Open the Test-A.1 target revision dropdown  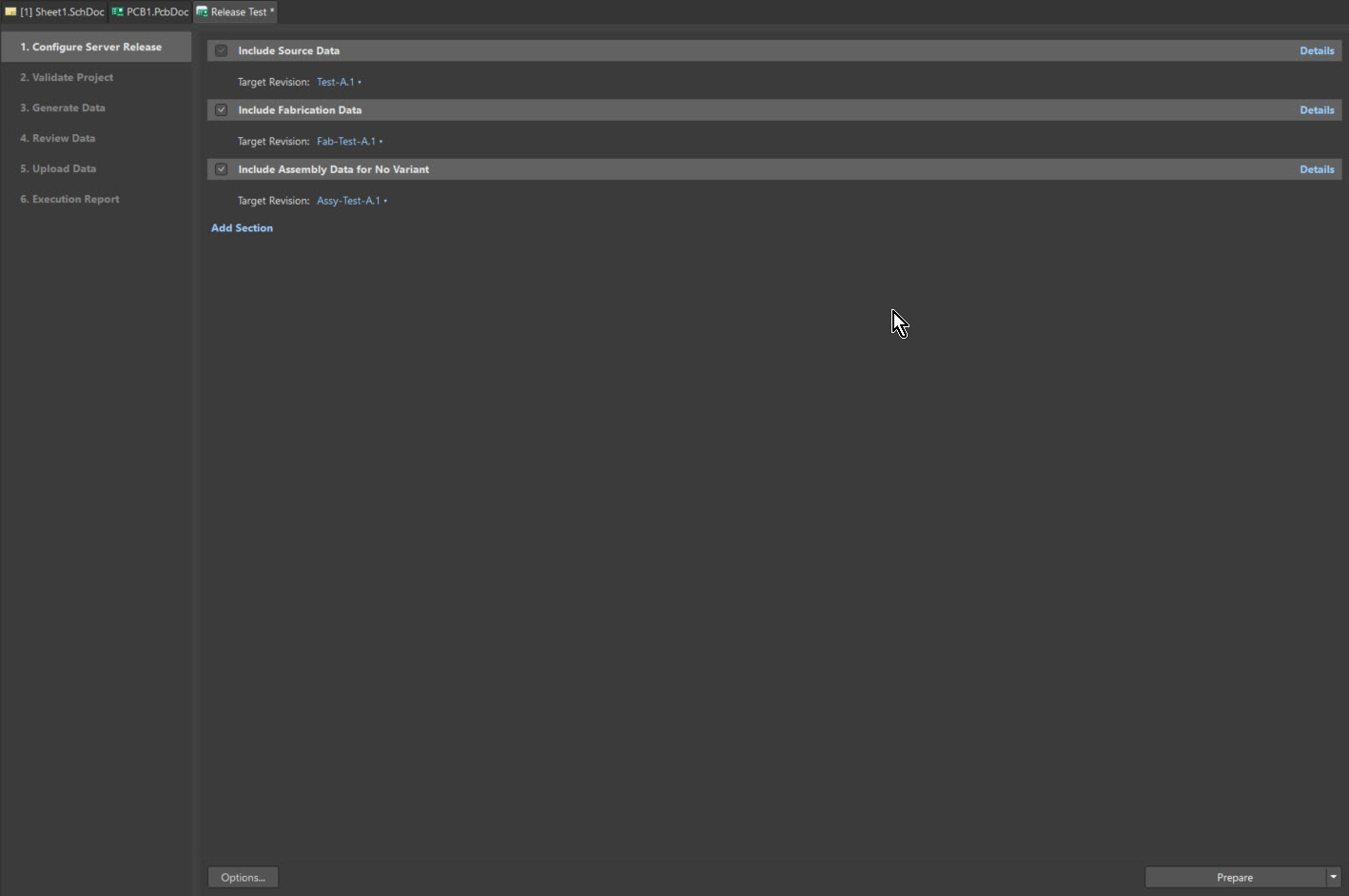click(x=339, y=82)
